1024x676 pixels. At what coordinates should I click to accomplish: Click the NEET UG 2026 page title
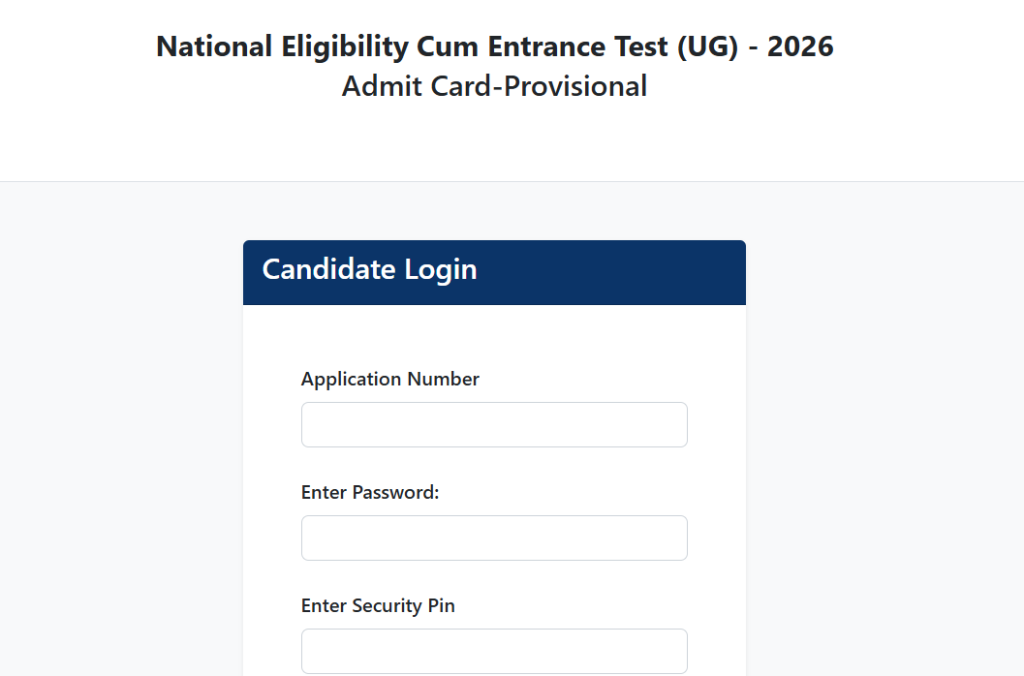[494, 45]
